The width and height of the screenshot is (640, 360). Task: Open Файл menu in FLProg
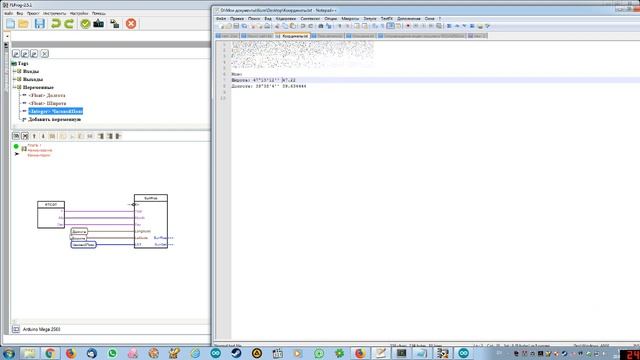(8, 13)
